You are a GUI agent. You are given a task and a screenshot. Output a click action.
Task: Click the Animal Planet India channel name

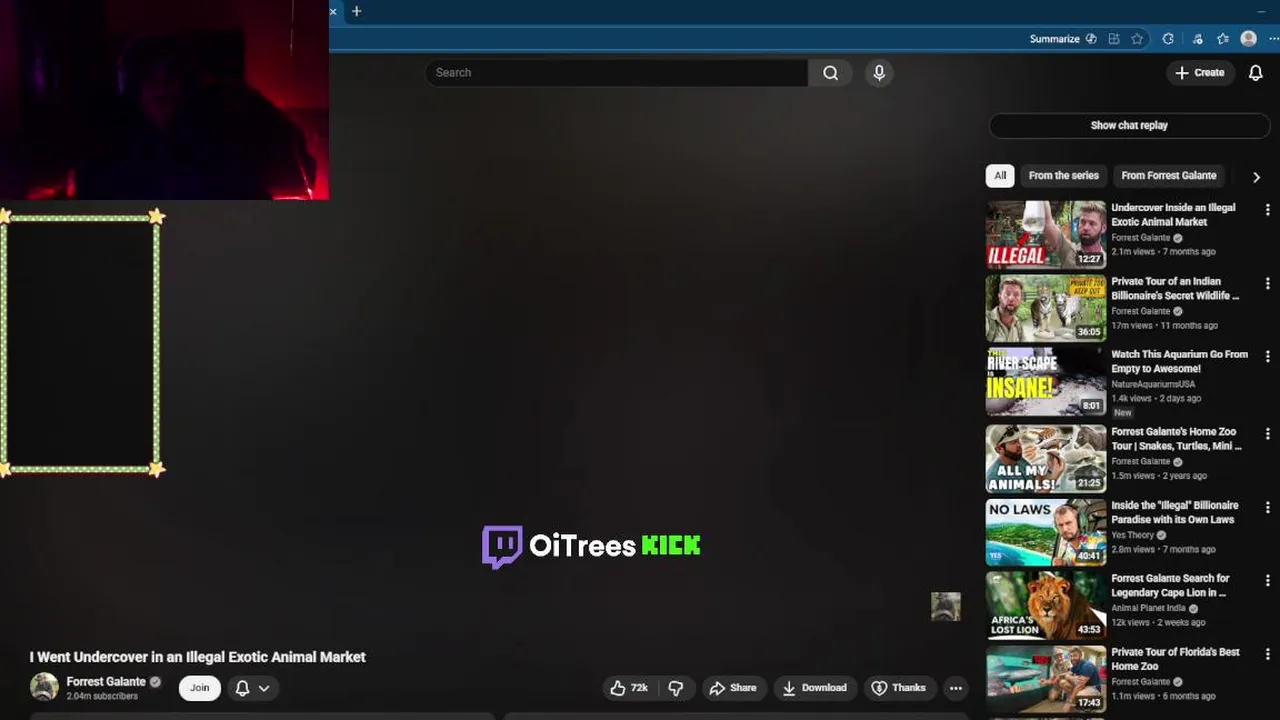(x=1149, y=608)
